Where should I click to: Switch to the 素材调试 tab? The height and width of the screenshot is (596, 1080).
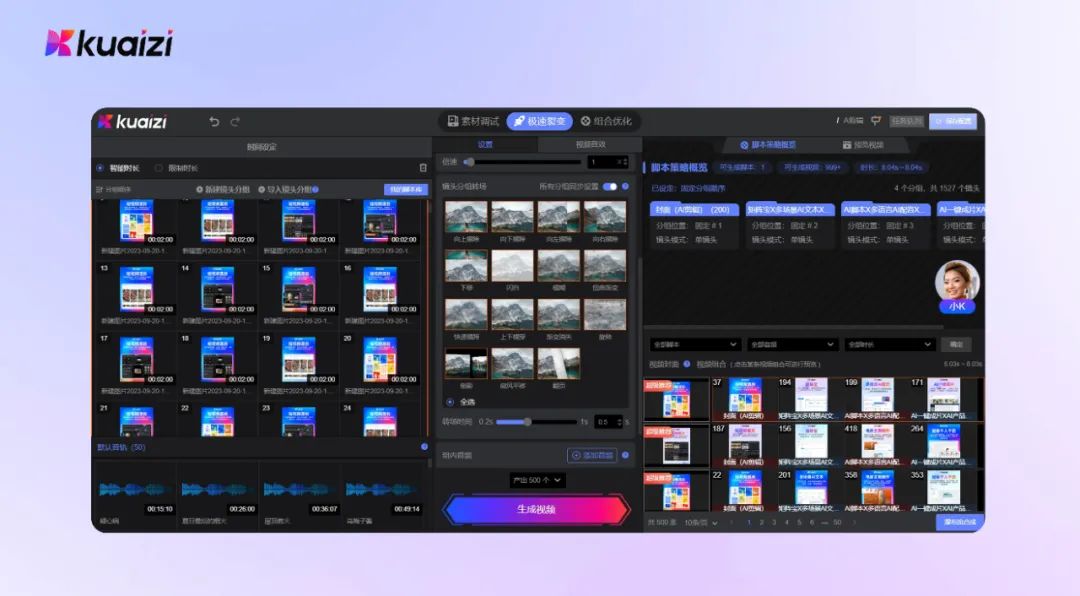point(473,121)
